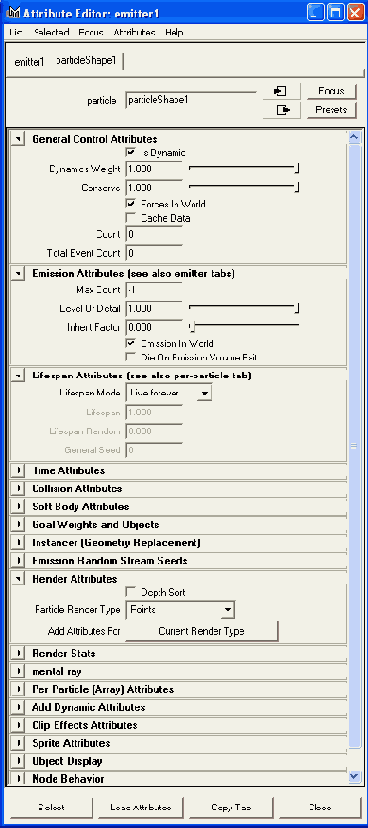Click the Current Render Type button
The image size is (368, 828).
[x=201, y=631]
